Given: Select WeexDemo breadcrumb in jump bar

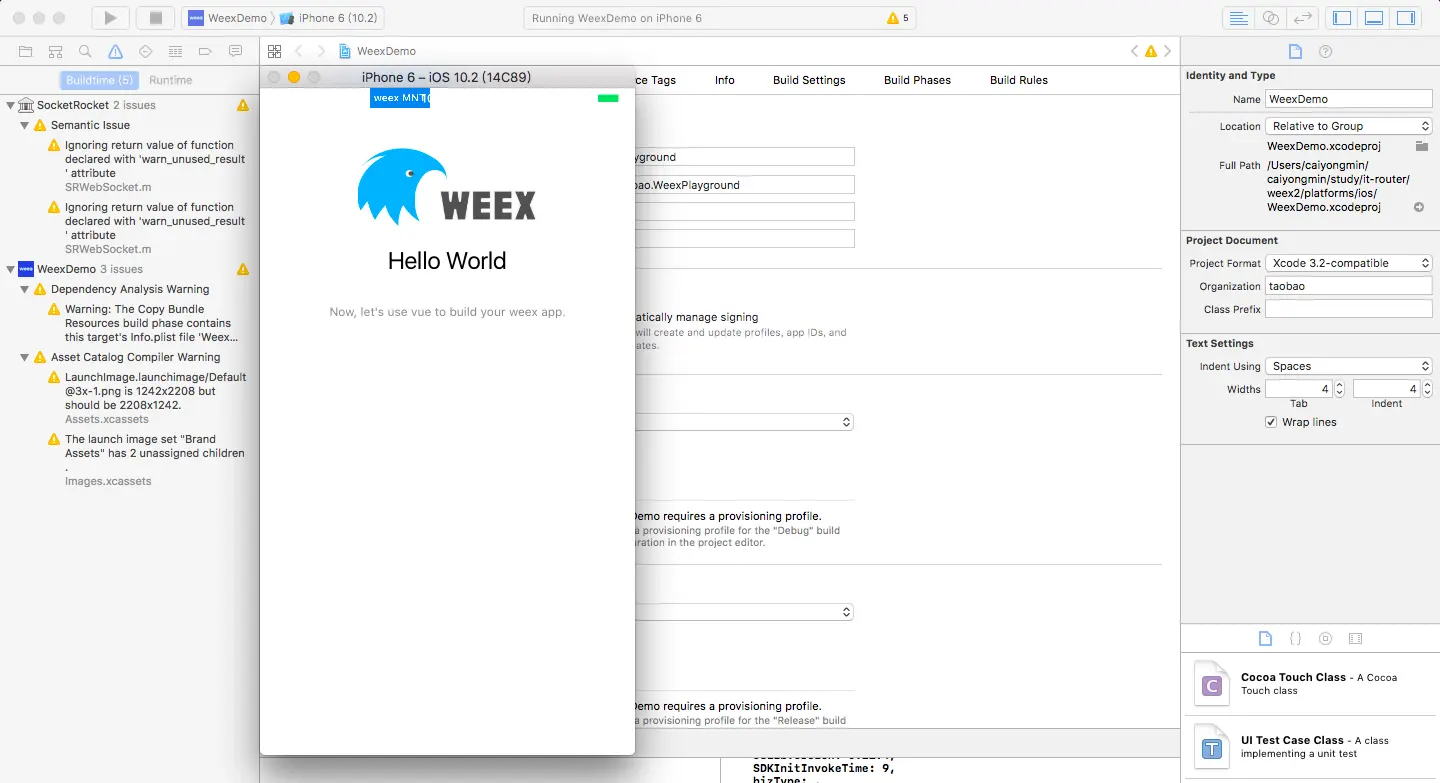Looking at the screenshot, I should click(x=377, y=51).
